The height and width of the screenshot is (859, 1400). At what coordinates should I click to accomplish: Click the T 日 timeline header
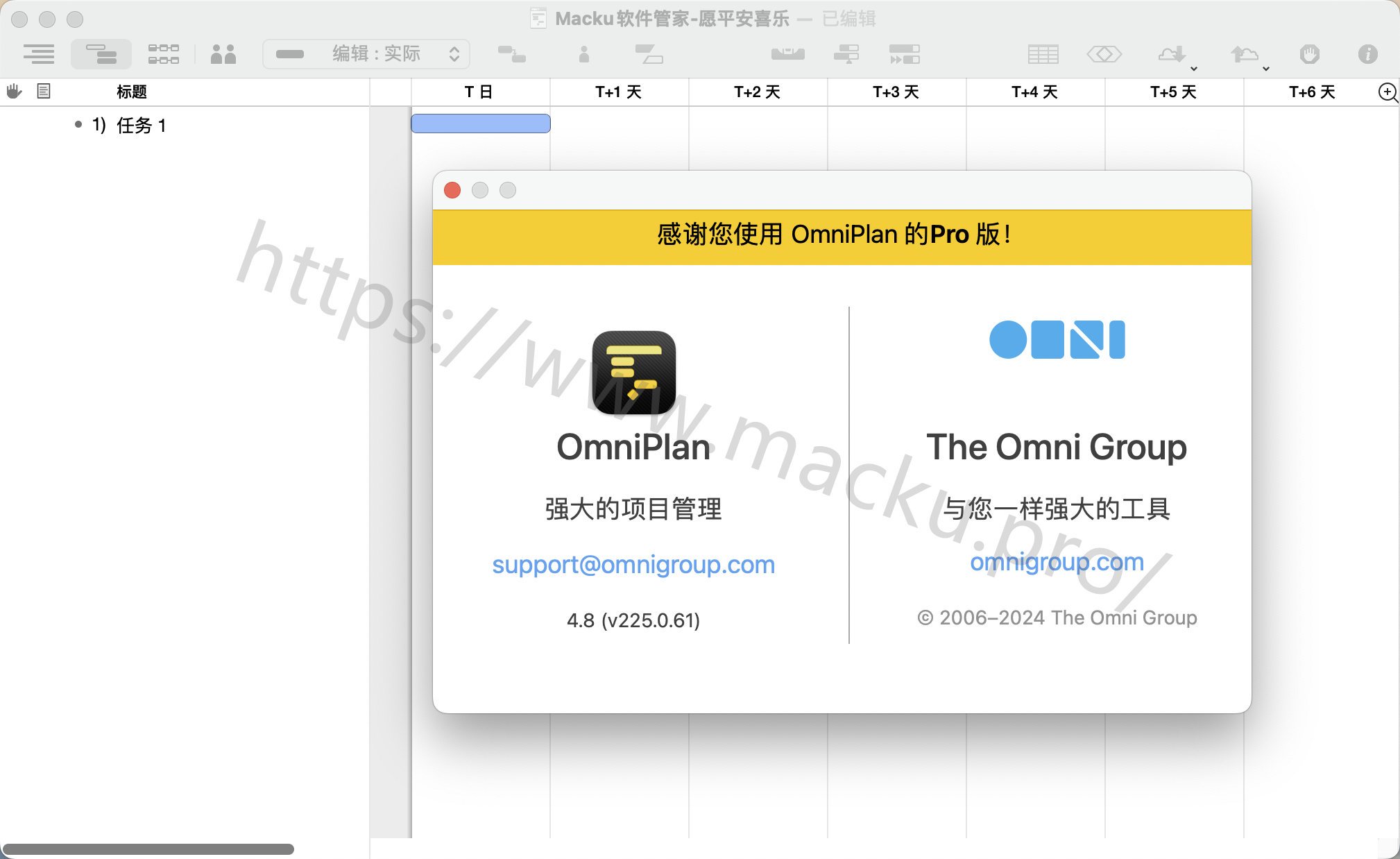click(479, 92)
